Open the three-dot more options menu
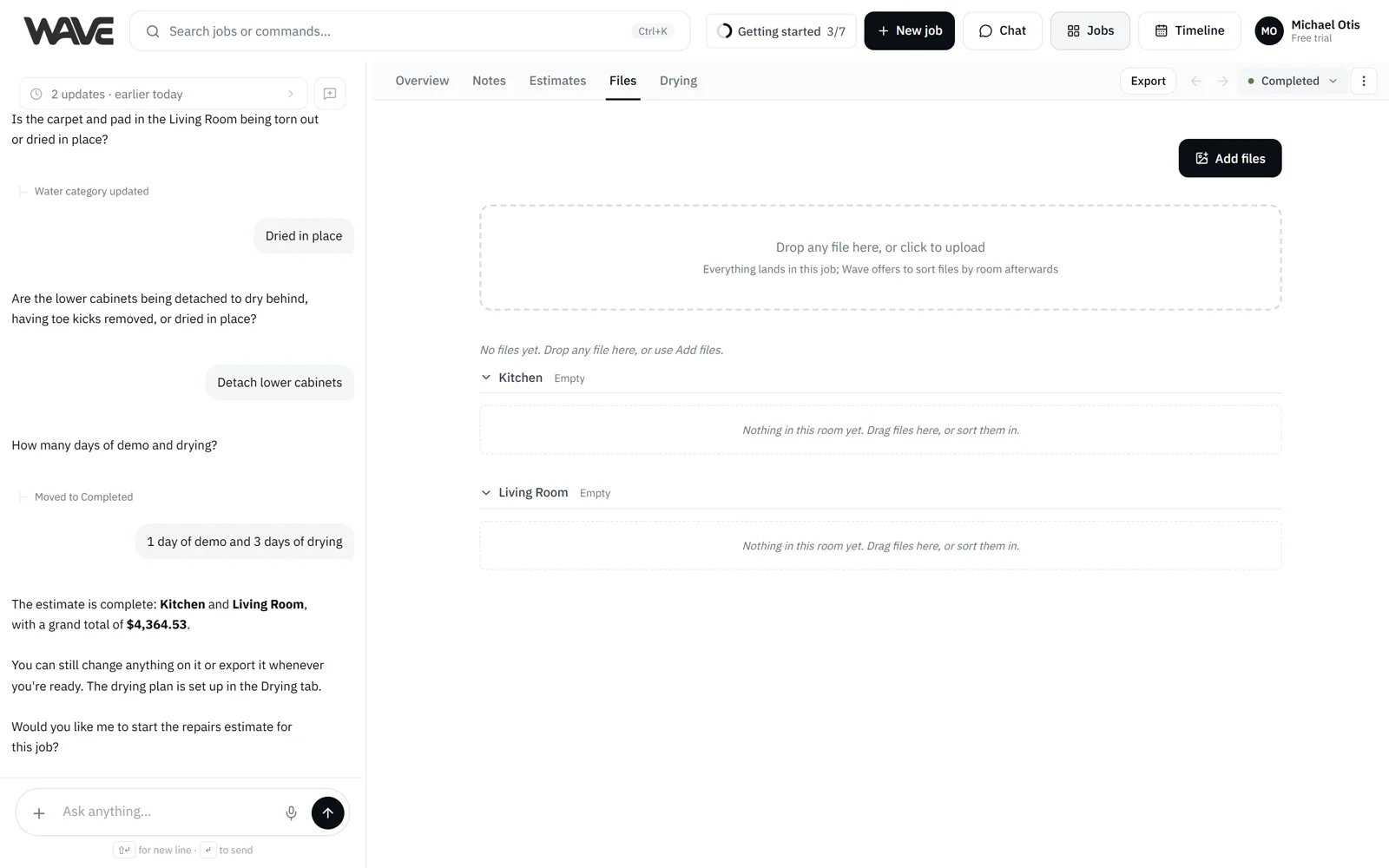 pos(1364,81)
